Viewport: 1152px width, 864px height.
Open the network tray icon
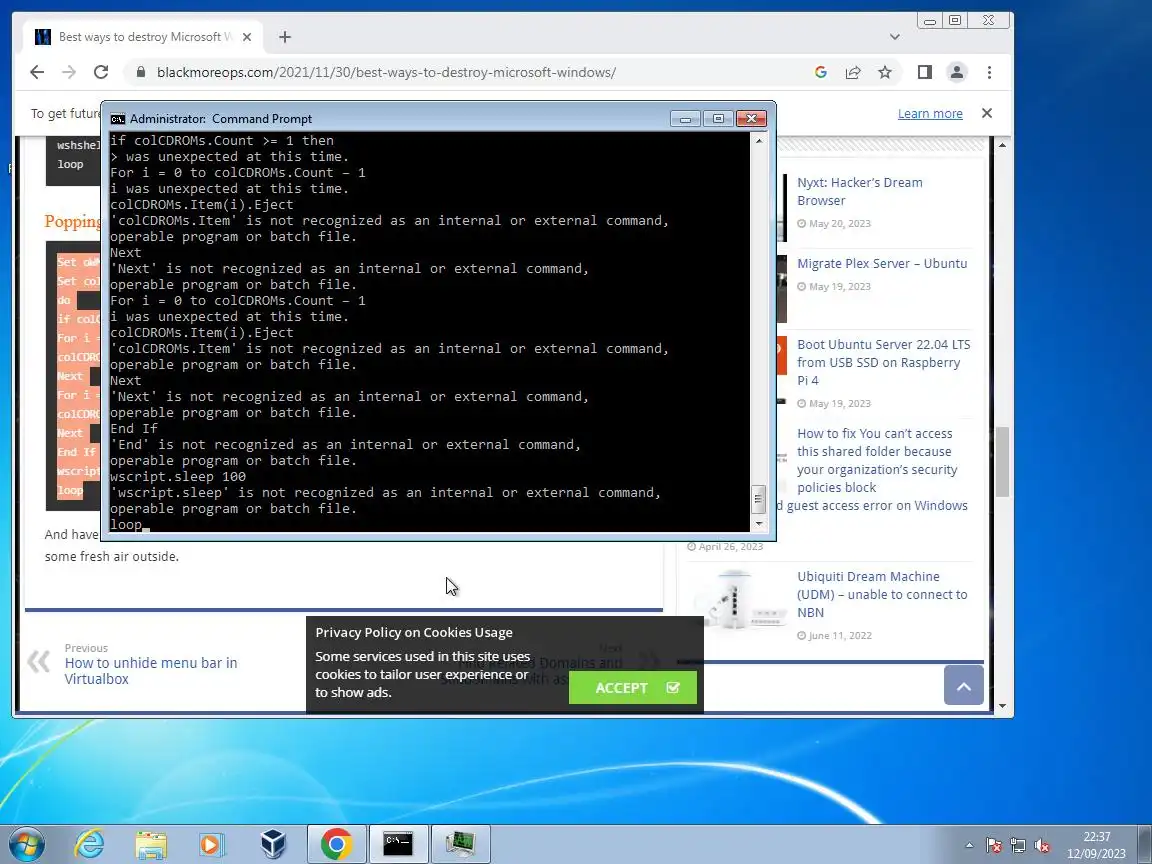tap(1018, 846)
